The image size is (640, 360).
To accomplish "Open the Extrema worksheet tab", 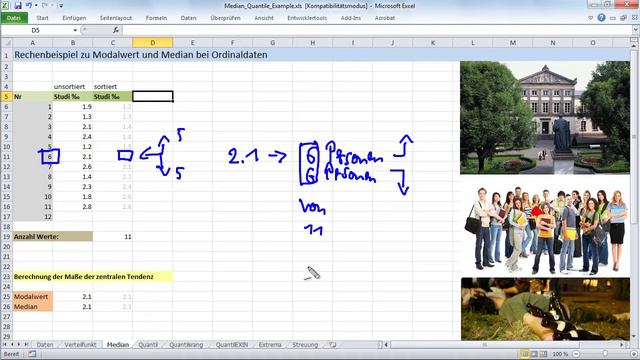I will tap(270, 345).
